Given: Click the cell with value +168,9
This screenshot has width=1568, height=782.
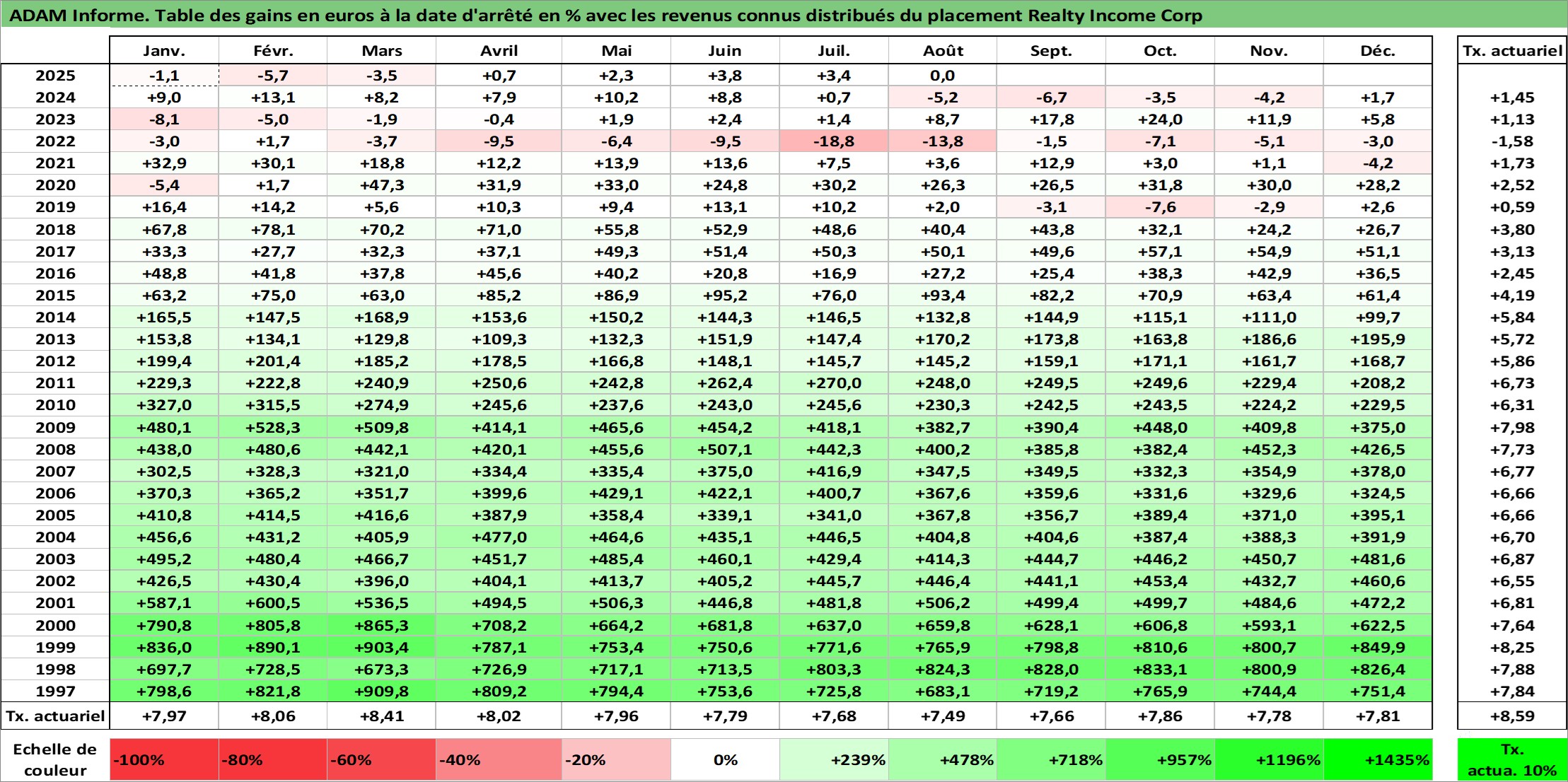Looking at the screenshot, I should tap(381, 317).
